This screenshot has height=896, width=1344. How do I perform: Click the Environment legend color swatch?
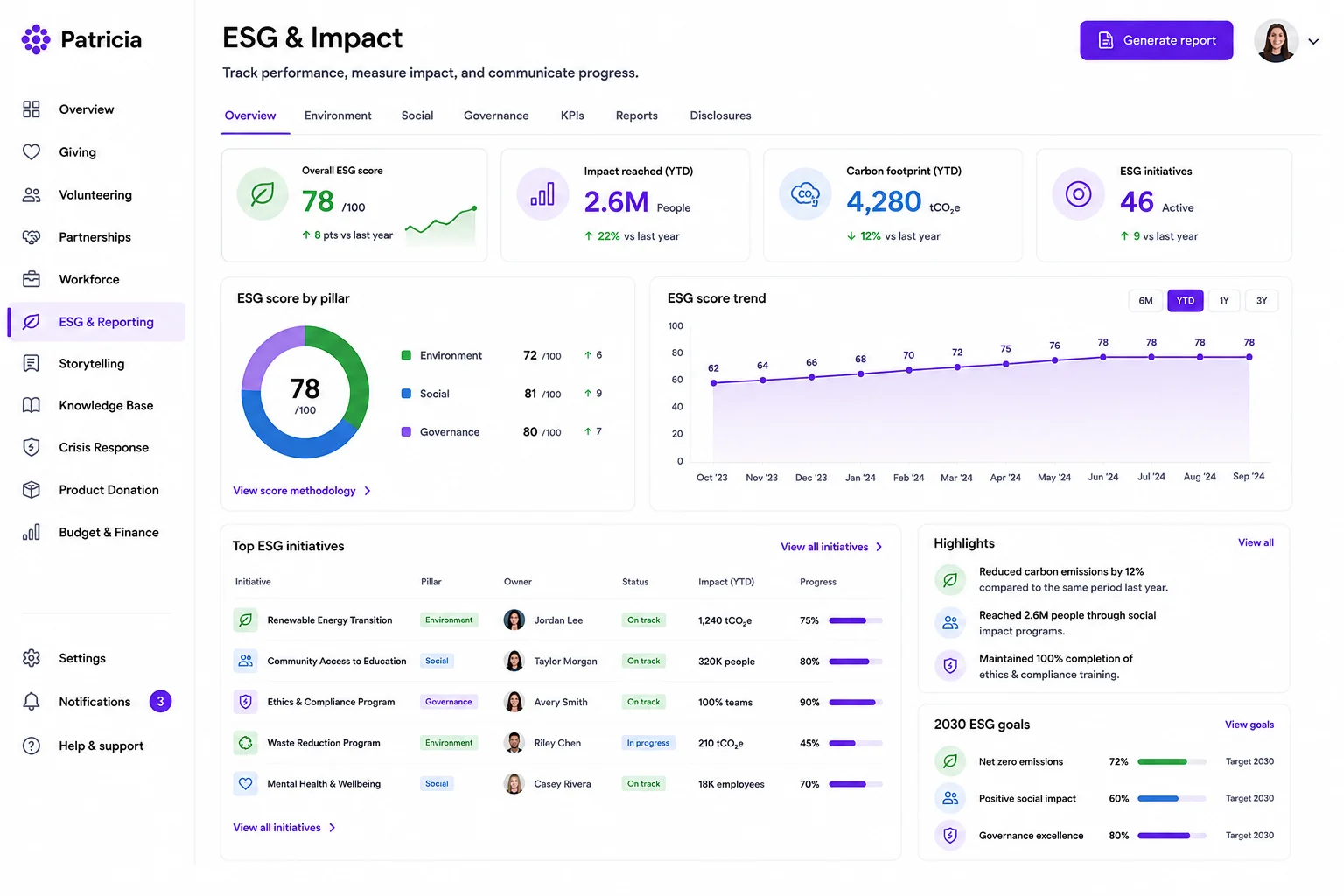pyautogui.click(x=406, y=355)
